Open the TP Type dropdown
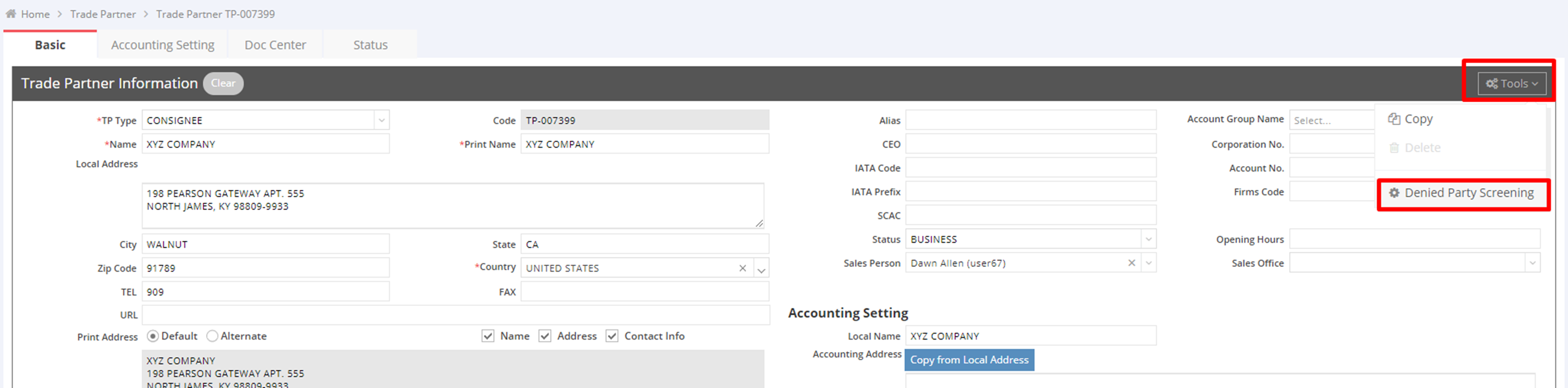This screenshot has width=1568, height=388. pyautogui.click(x=382, y=121)
